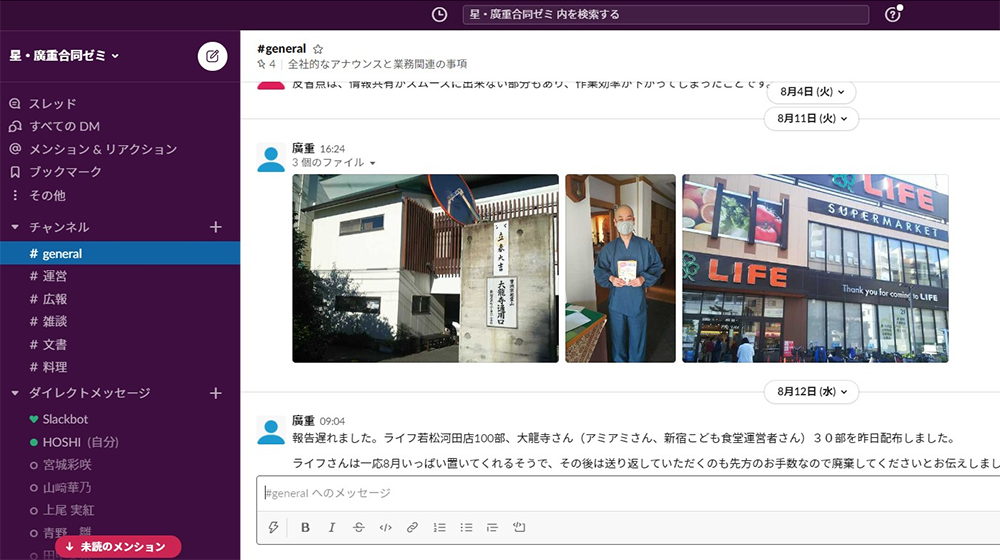Screen dimensions: 1000x560
Task: Open workspace menu 星・廣重合同ゼミ
Action: (64, 55)
